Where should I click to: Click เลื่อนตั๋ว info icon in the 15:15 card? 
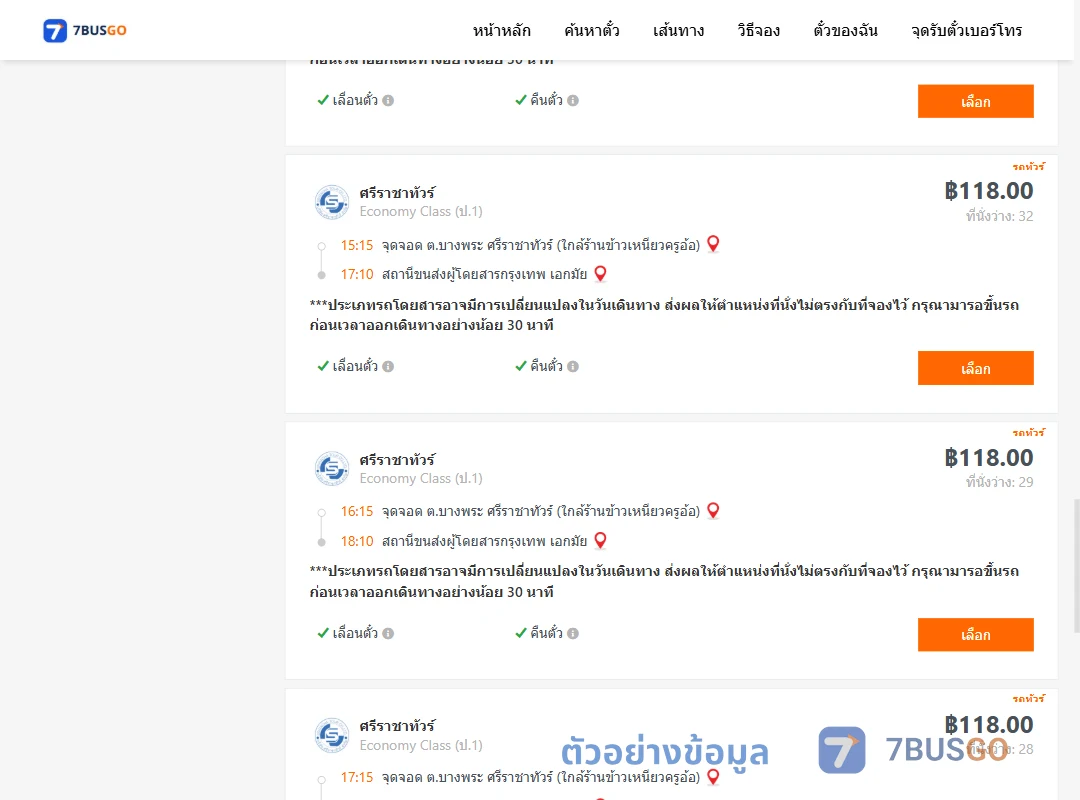388,367
